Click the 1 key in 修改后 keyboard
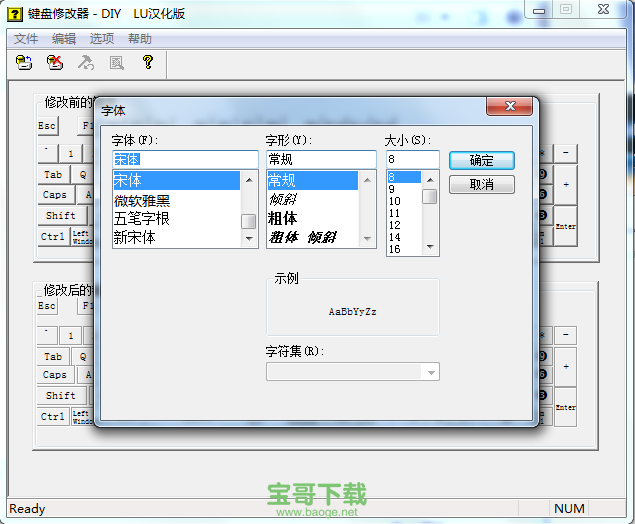 pyautogui.click(x=71, y=335)
